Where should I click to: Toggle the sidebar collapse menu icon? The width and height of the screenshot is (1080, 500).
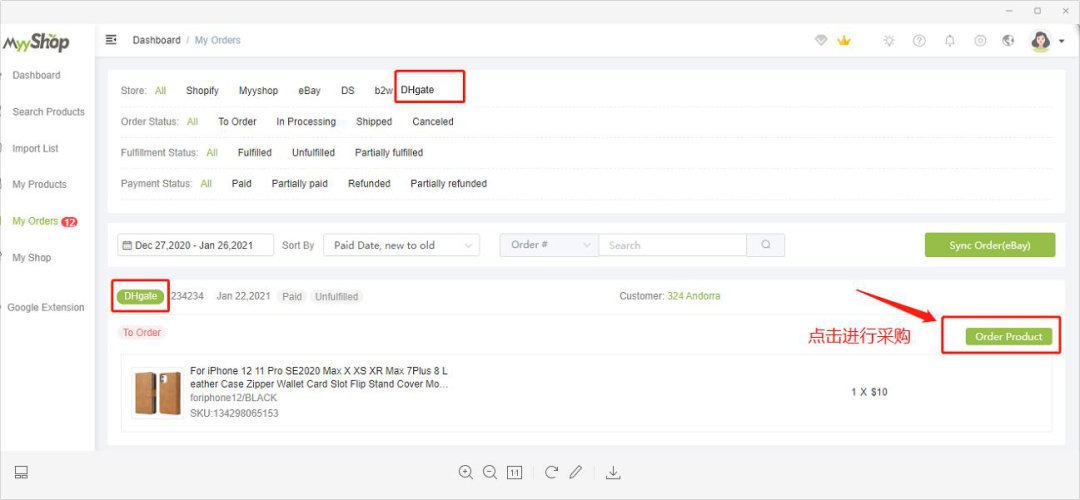click(111, 40)
